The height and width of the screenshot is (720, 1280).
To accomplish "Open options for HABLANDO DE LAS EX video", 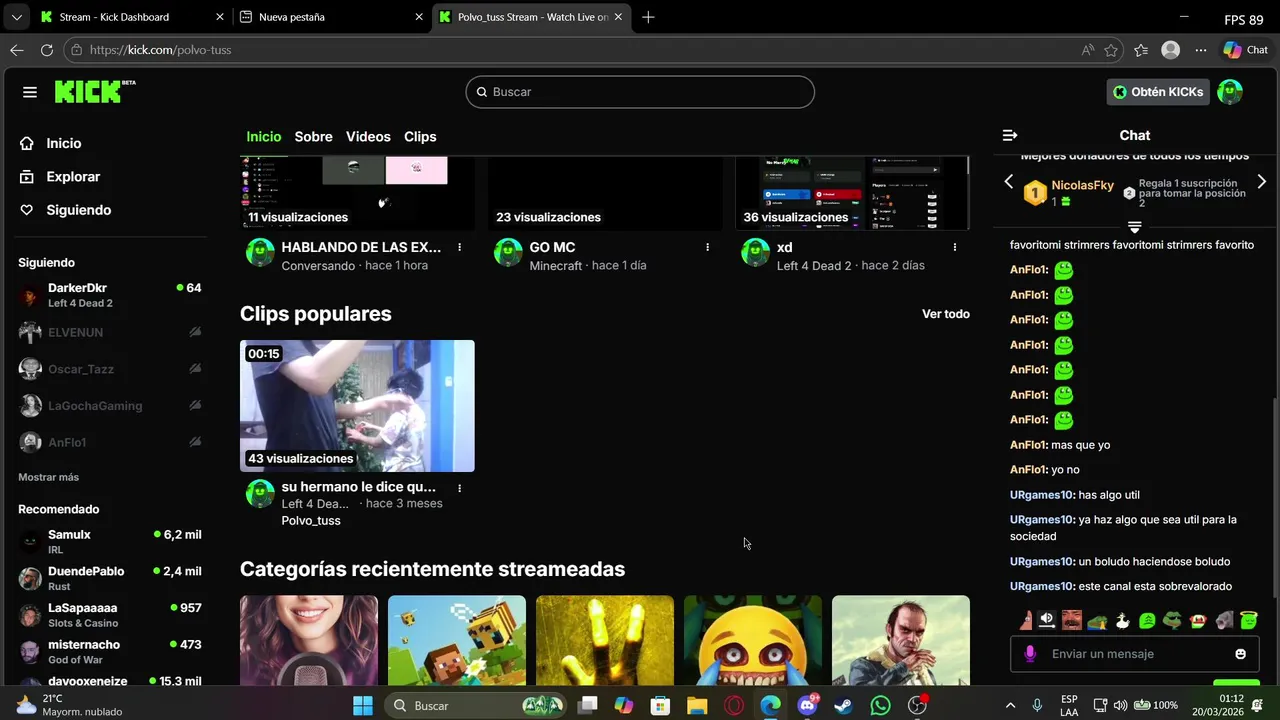I will (460, 247).
